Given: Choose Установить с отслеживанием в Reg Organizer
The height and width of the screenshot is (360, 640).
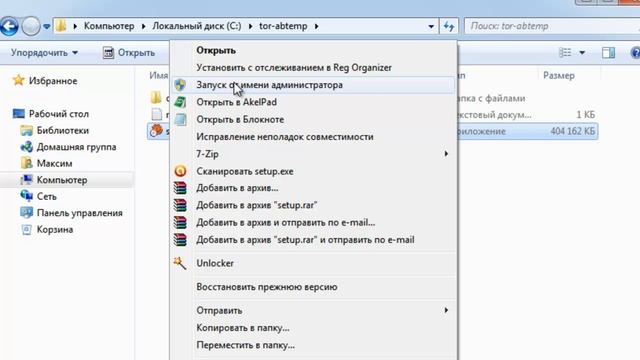Looking at the screenshot, I should click(x=314, y=68).
